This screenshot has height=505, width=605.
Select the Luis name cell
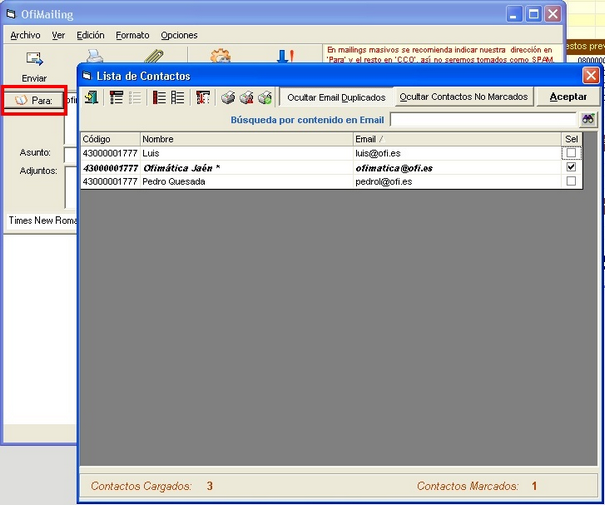[247, 153]
